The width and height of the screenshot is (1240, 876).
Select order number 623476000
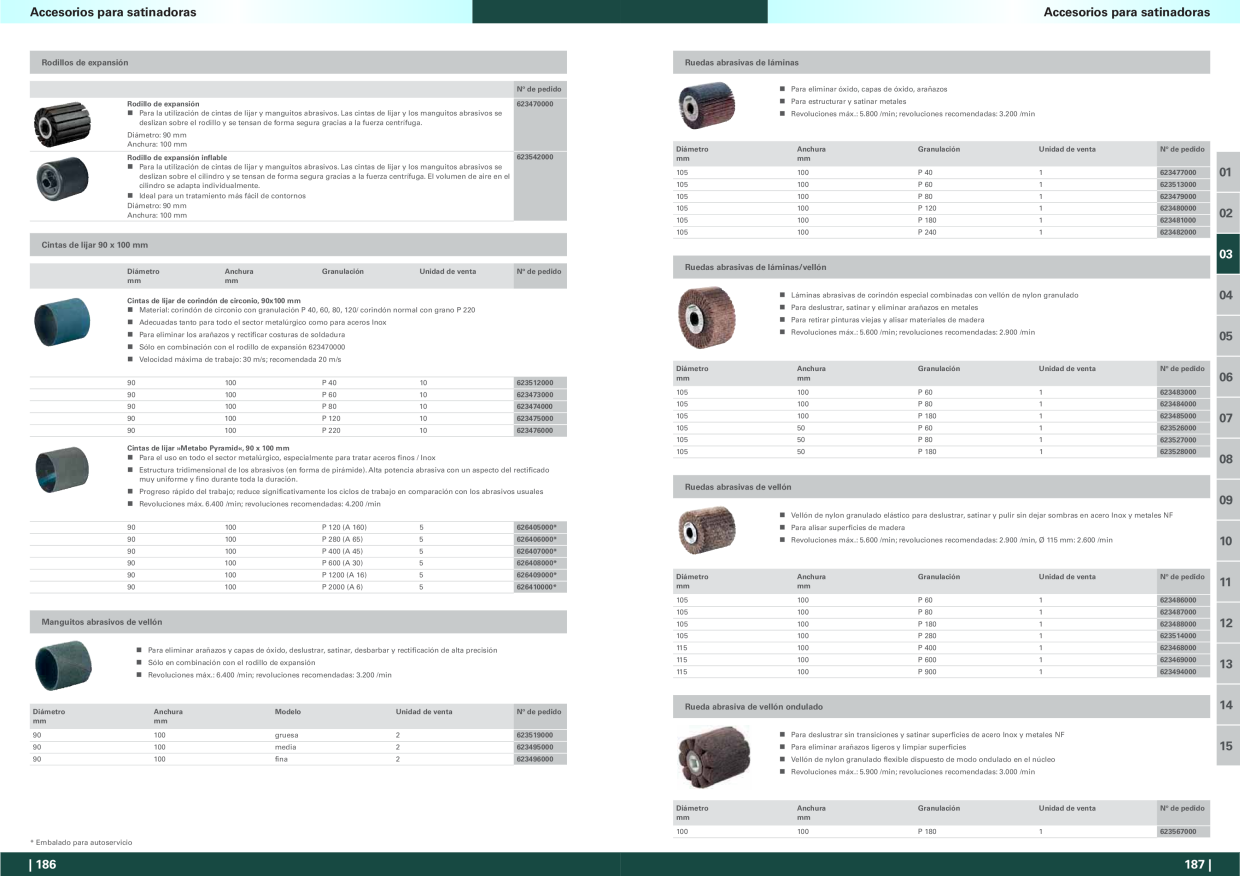pyautogui.click(x=534, y=431)
